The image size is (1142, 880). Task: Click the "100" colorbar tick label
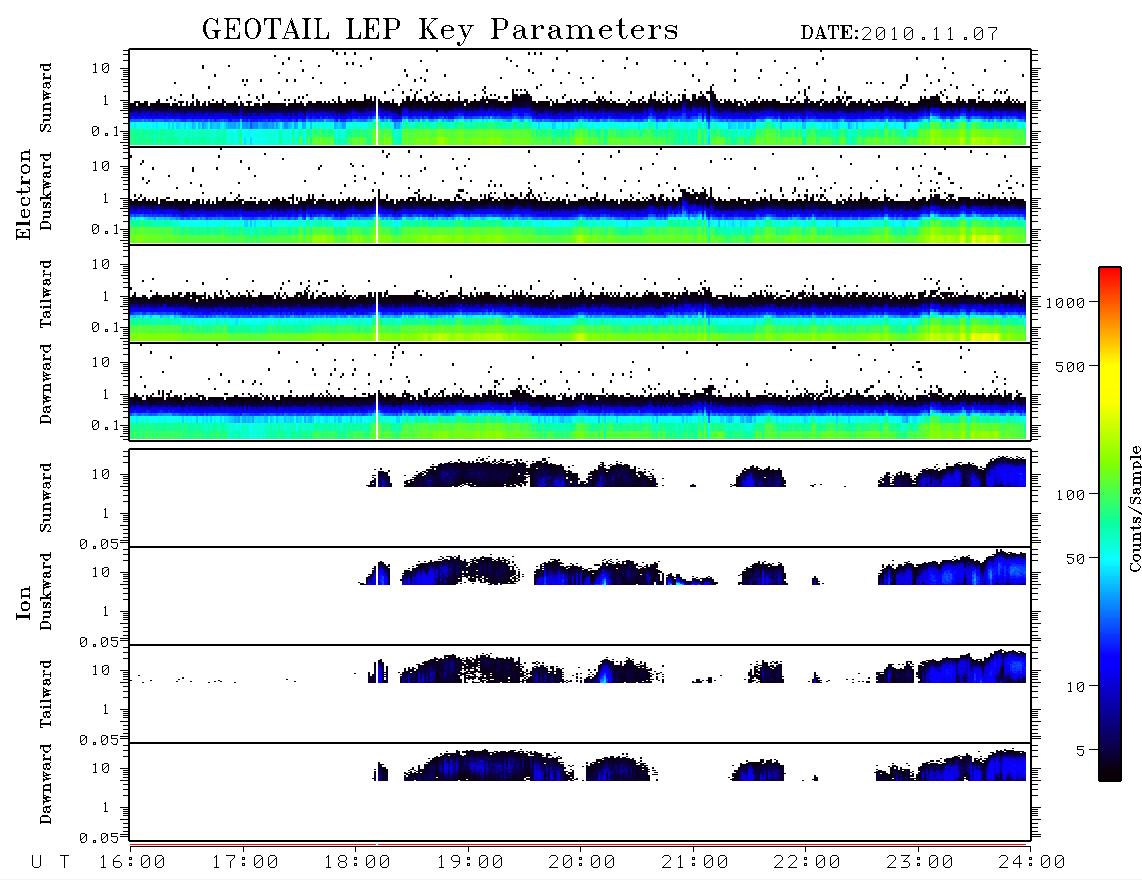(x=1070, y=495)
